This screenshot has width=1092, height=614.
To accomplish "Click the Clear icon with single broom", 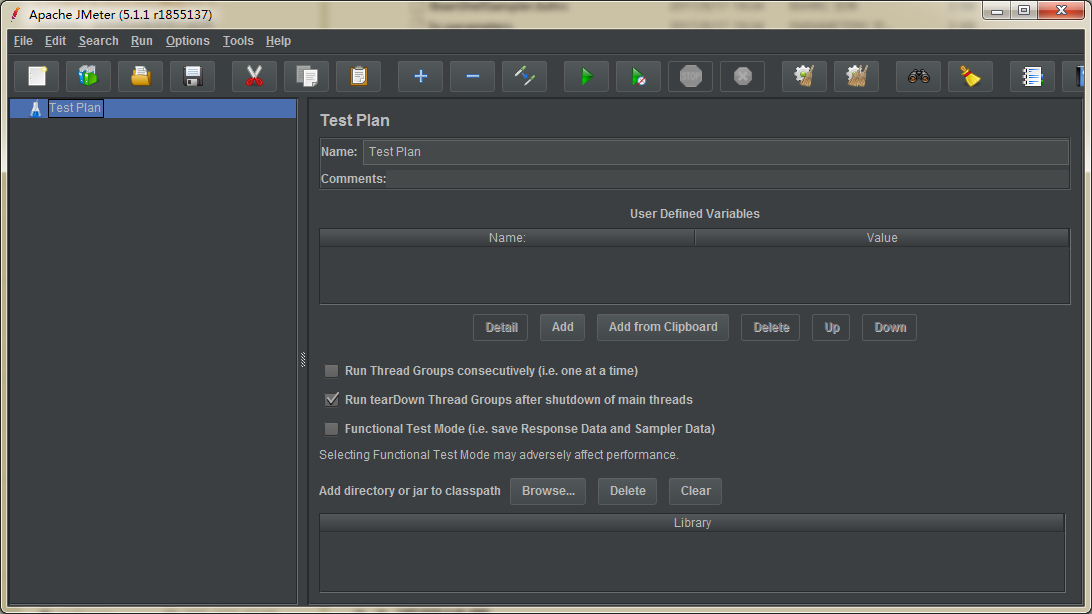I will click(804, 76).
